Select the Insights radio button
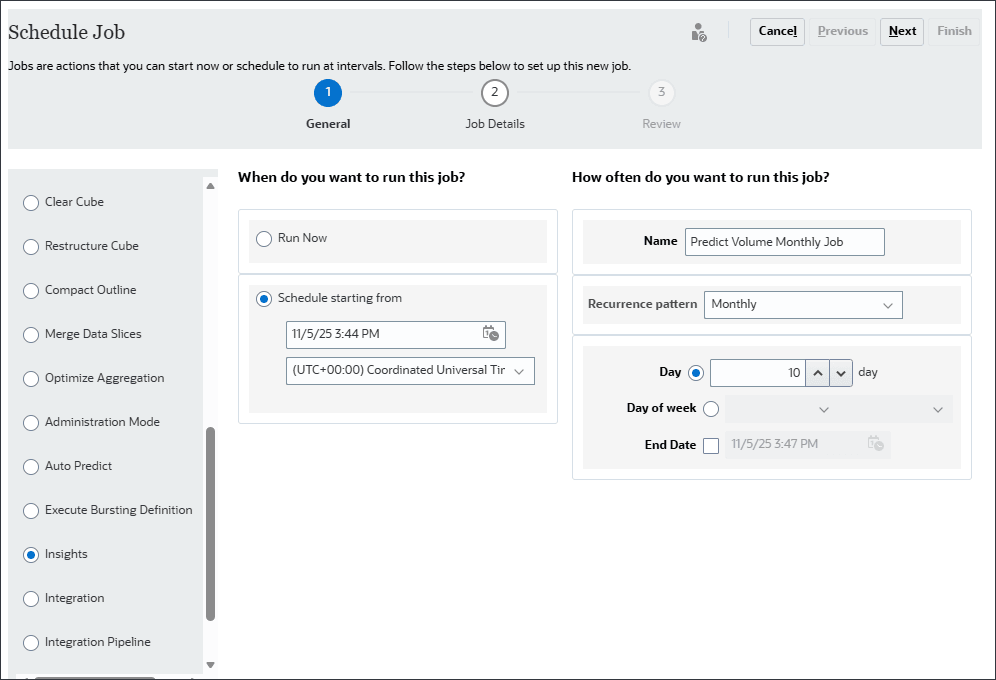The height and width of the screenshot is (680, 996). (30, 555)
